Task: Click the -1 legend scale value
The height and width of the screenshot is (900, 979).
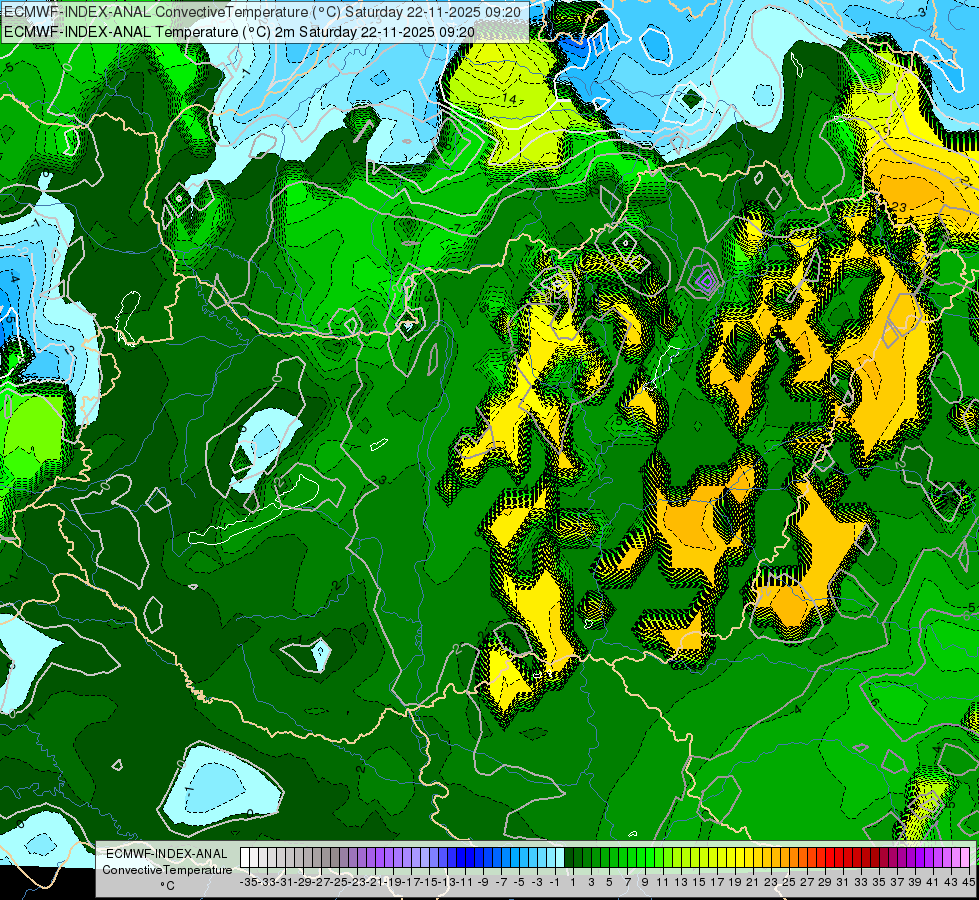Action: click(x=554, y=882)
